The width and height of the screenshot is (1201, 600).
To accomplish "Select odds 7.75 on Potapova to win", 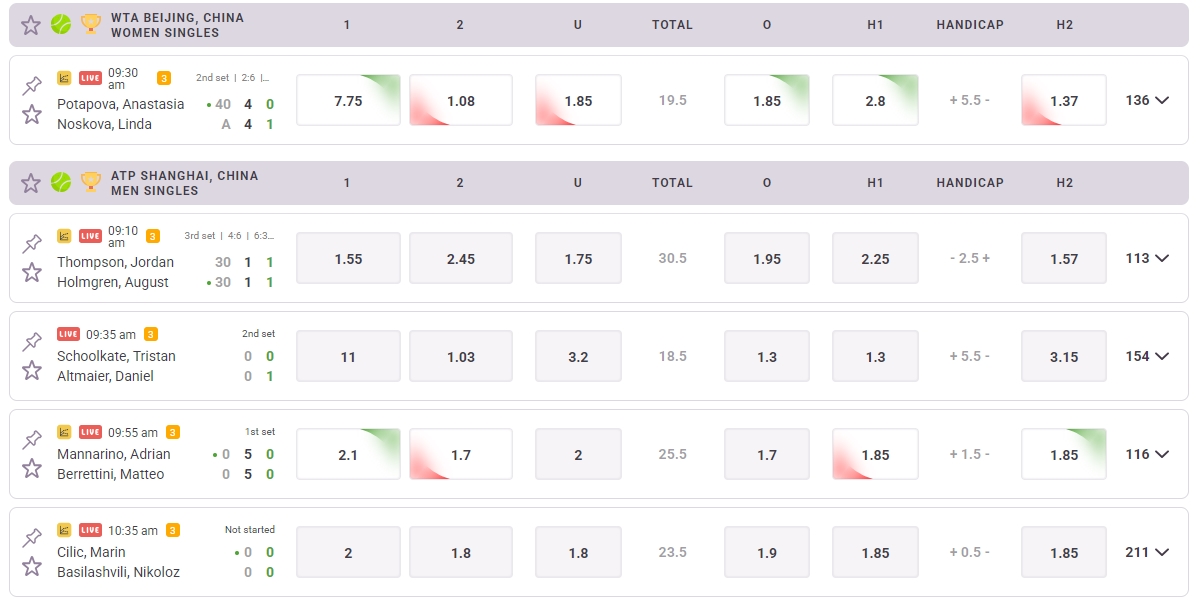I will click(347, 100).
